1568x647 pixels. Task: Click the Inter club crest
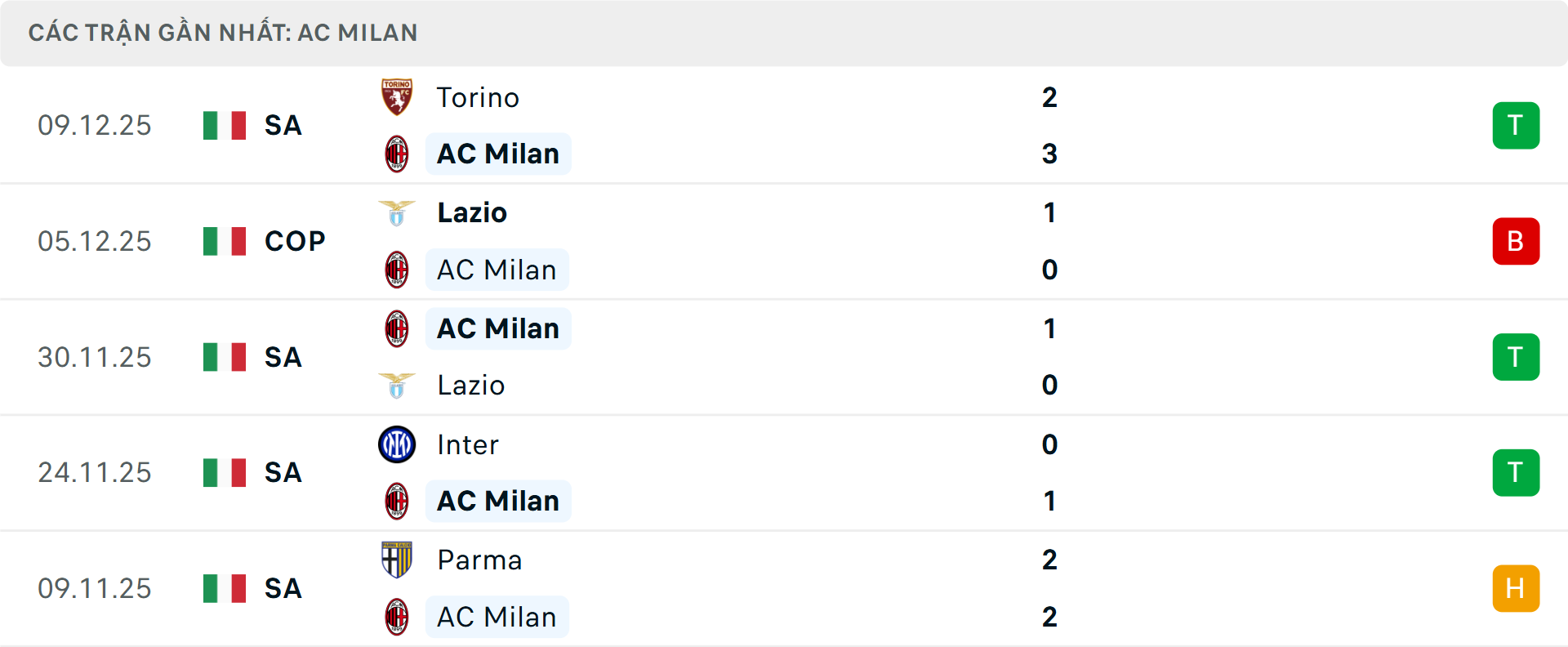tap(397, 444)
